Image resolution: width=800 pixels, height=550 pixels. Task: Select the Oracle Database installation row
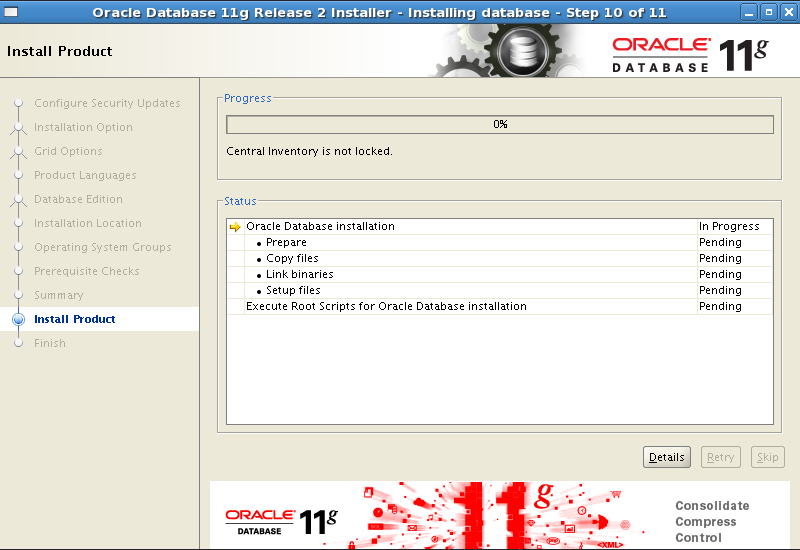tap(500, 227)
